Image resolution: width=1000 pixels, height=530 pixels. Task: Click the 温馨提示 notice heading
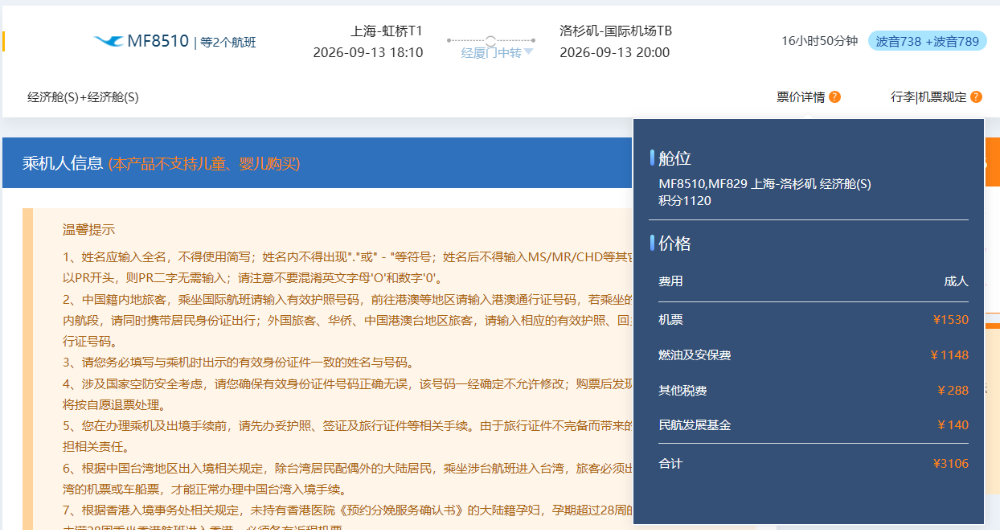[88, 229]
